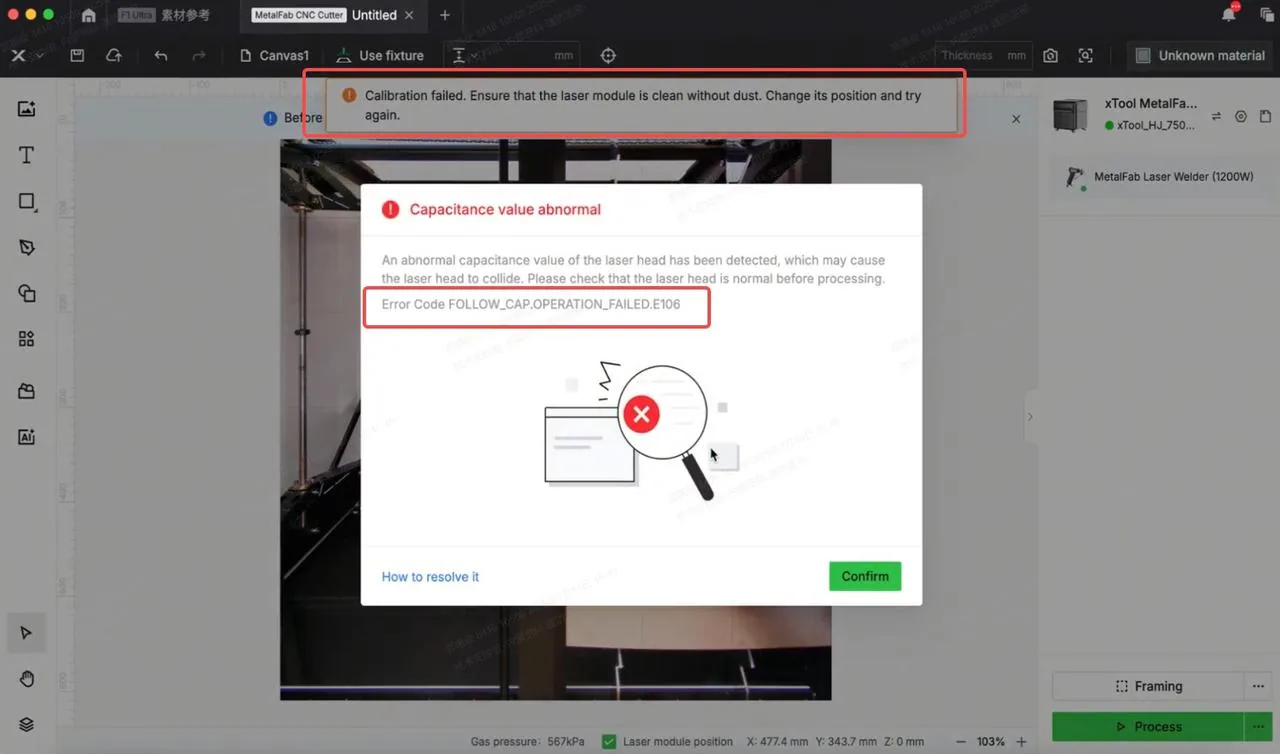This screenshot has height=754, width=1280.
Task: Select the Pen vector tool
Action: (x=27, y=247)
